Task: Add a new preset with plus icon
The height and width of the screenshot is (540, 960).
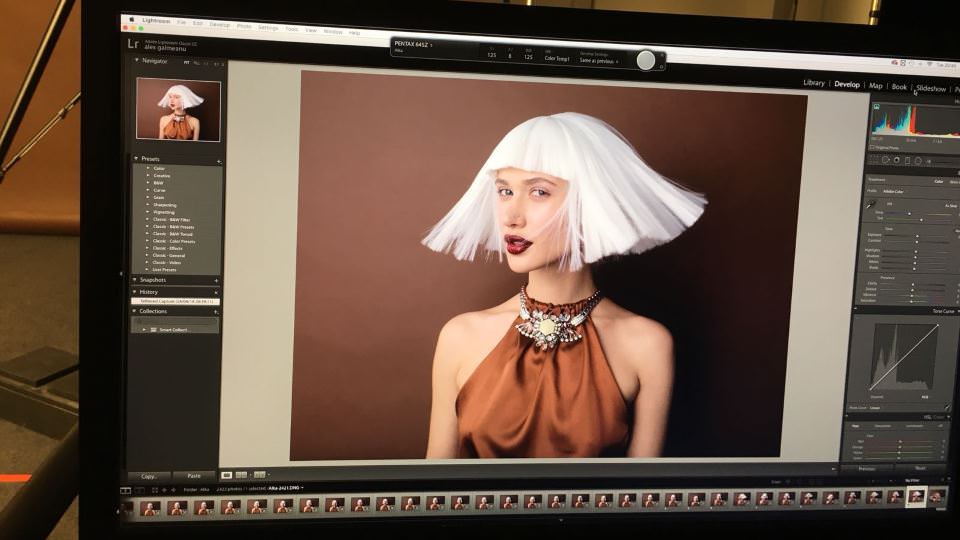Action: [219, 162]
